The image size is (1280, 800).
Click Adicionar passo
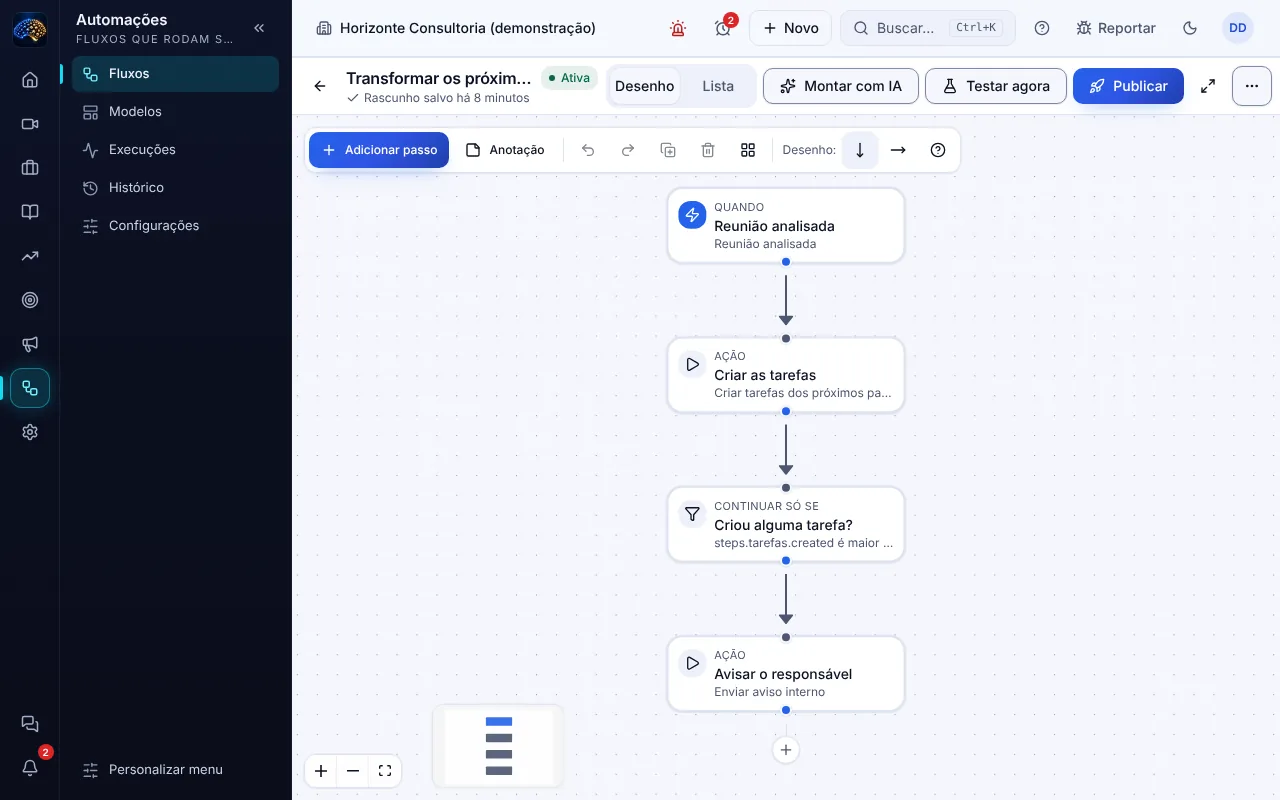pos(379,150)
